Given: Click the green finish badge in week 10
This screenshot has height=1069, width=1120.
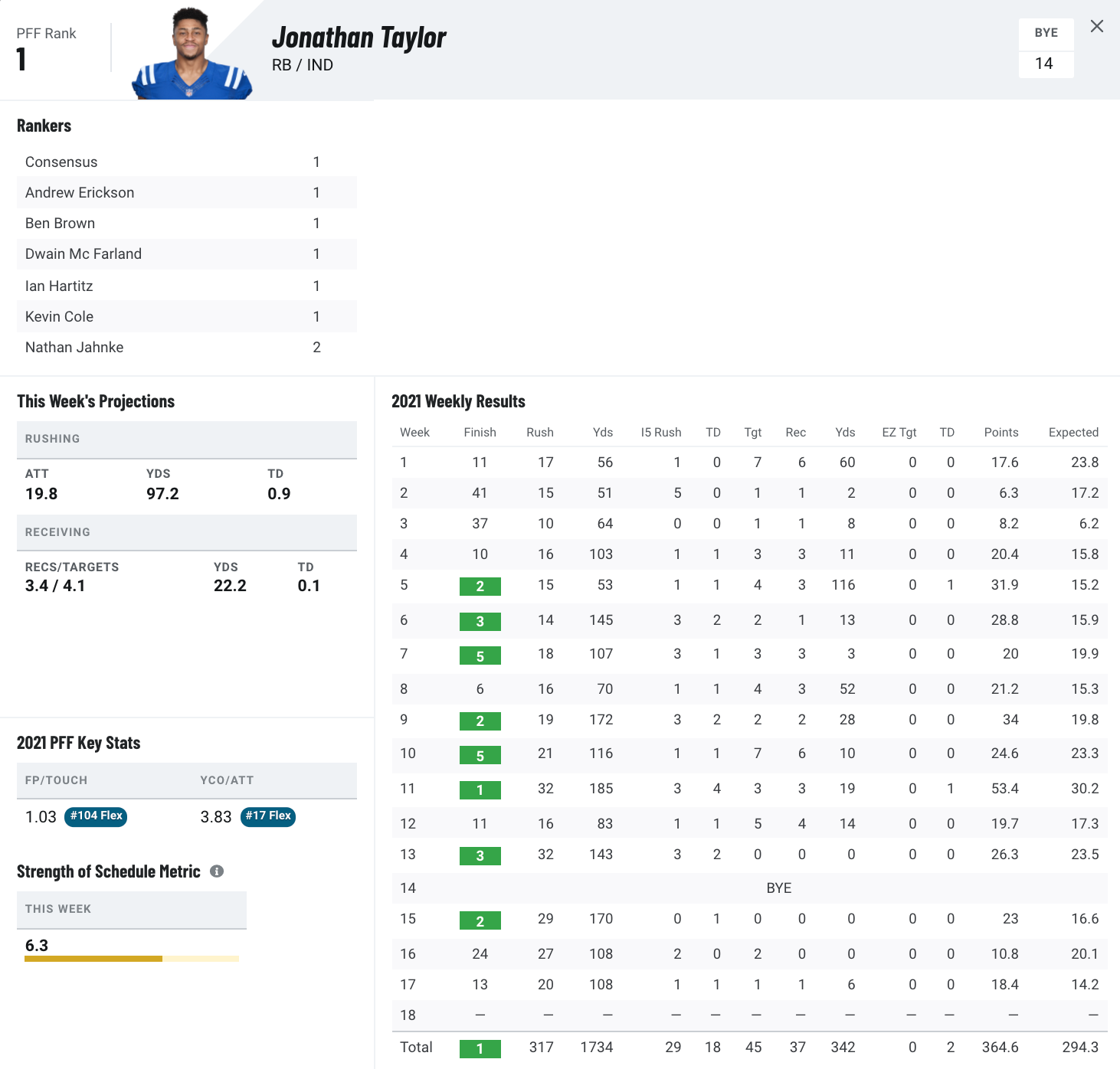Looking at the screenshot, I should coord(480,755).
